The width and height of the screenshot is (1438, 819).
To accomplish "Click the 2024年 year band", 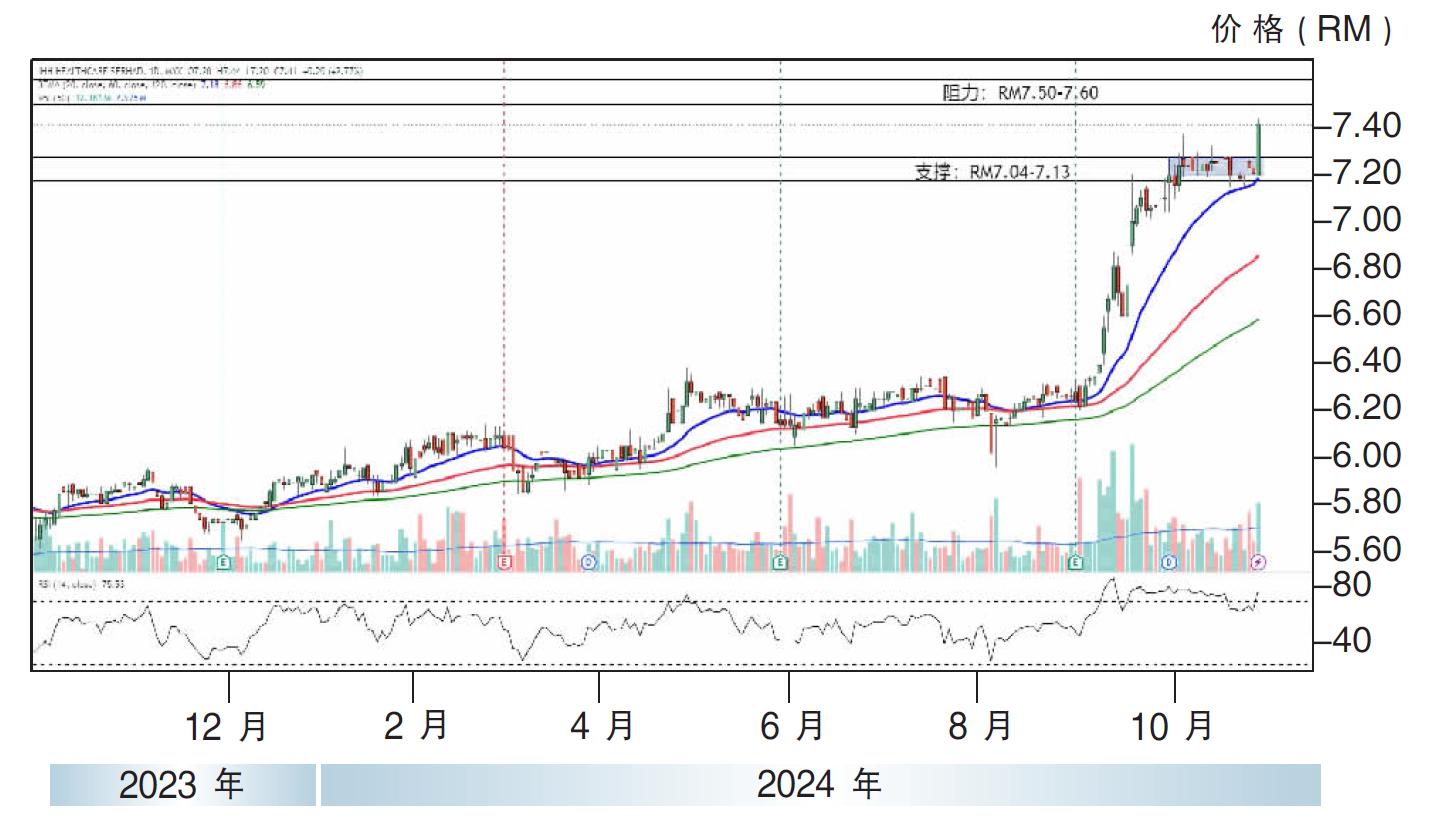I will (820, 785).
